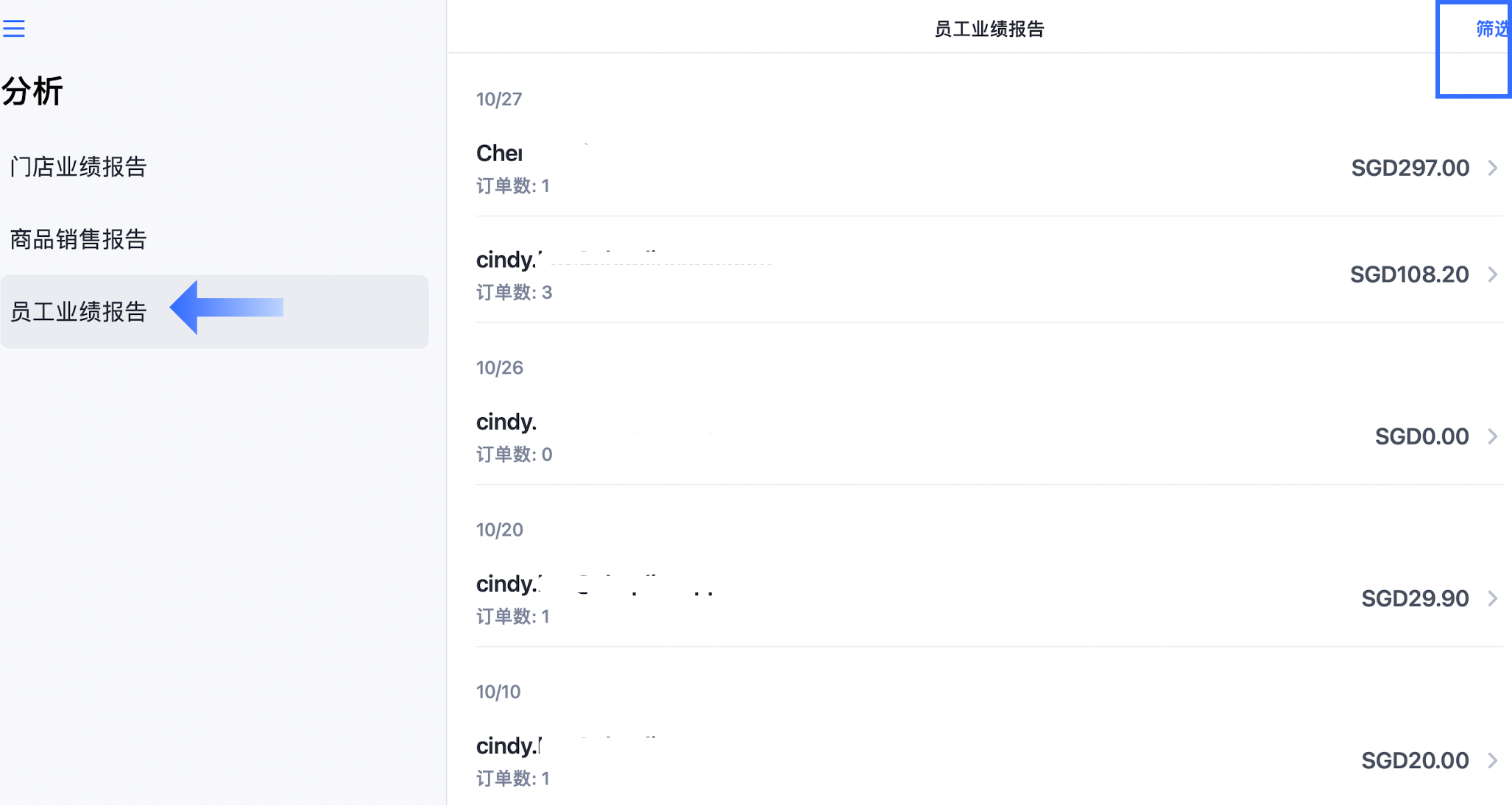This screenshot has height=805, width=1512.
Task: Open the hamburger menu icon
Action: click(14, 29)
